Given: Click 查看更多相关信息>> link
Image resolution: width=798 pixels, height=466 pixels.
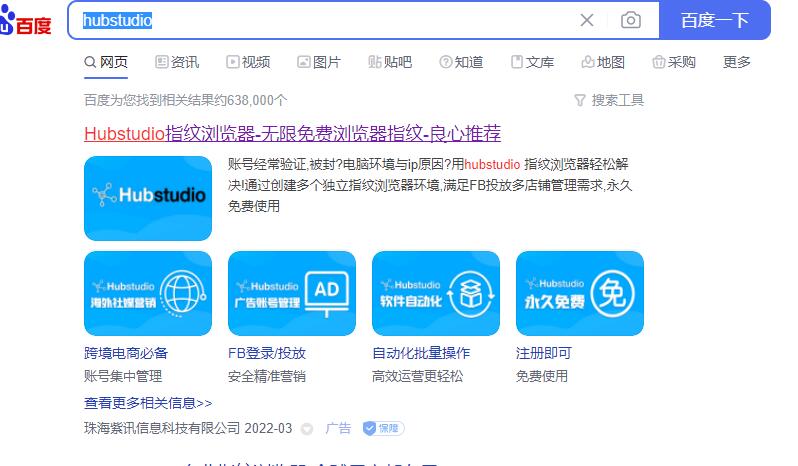Looking at the screenshot, I should 148,403.
